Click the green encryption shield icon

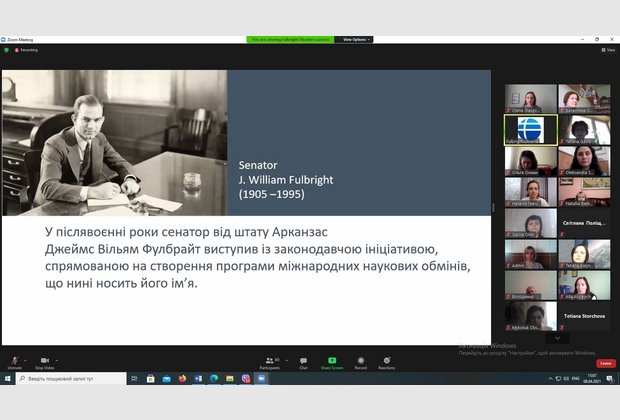point(6,49)
